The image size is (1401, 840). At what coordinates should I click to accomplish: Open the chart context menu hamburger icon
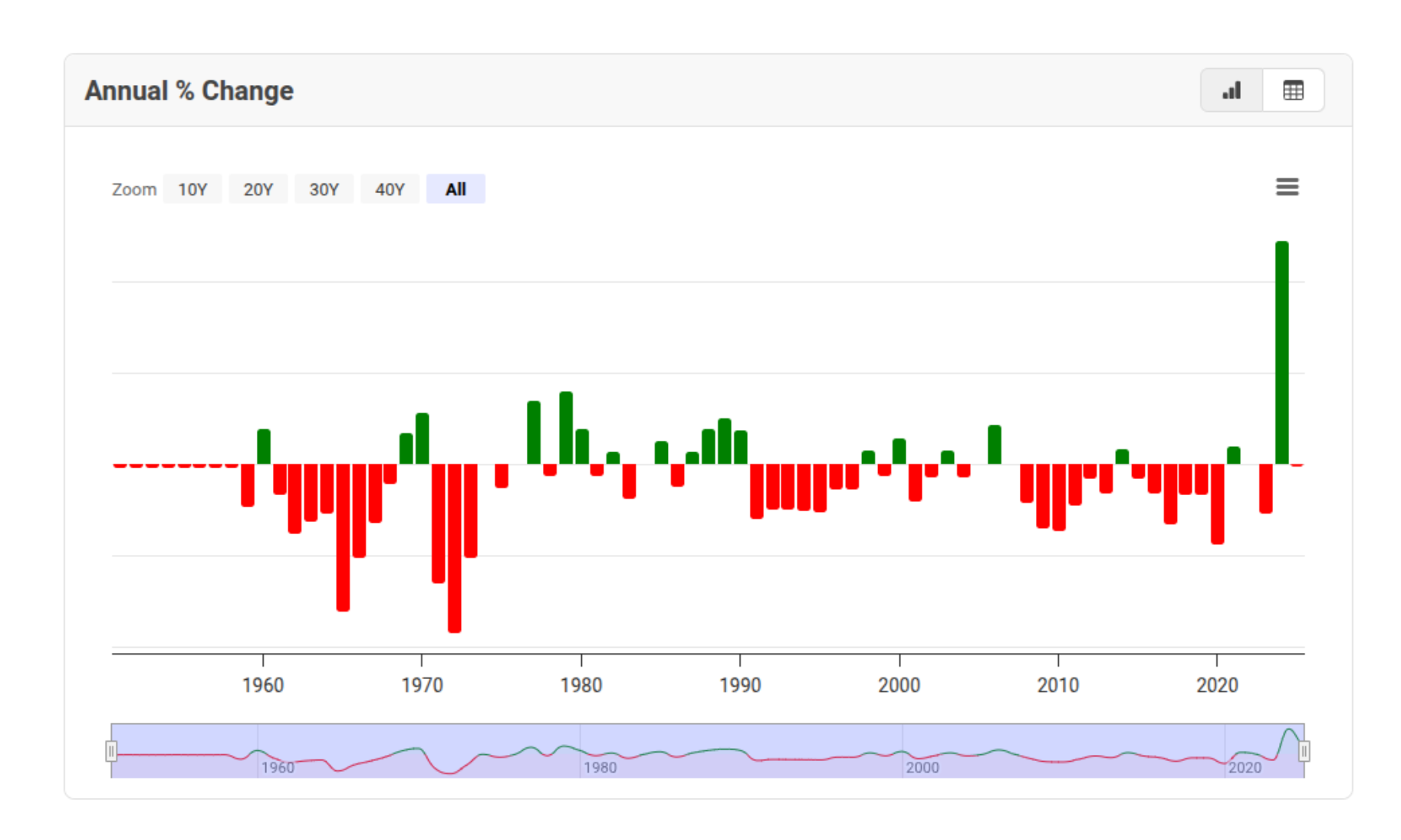1287,187
